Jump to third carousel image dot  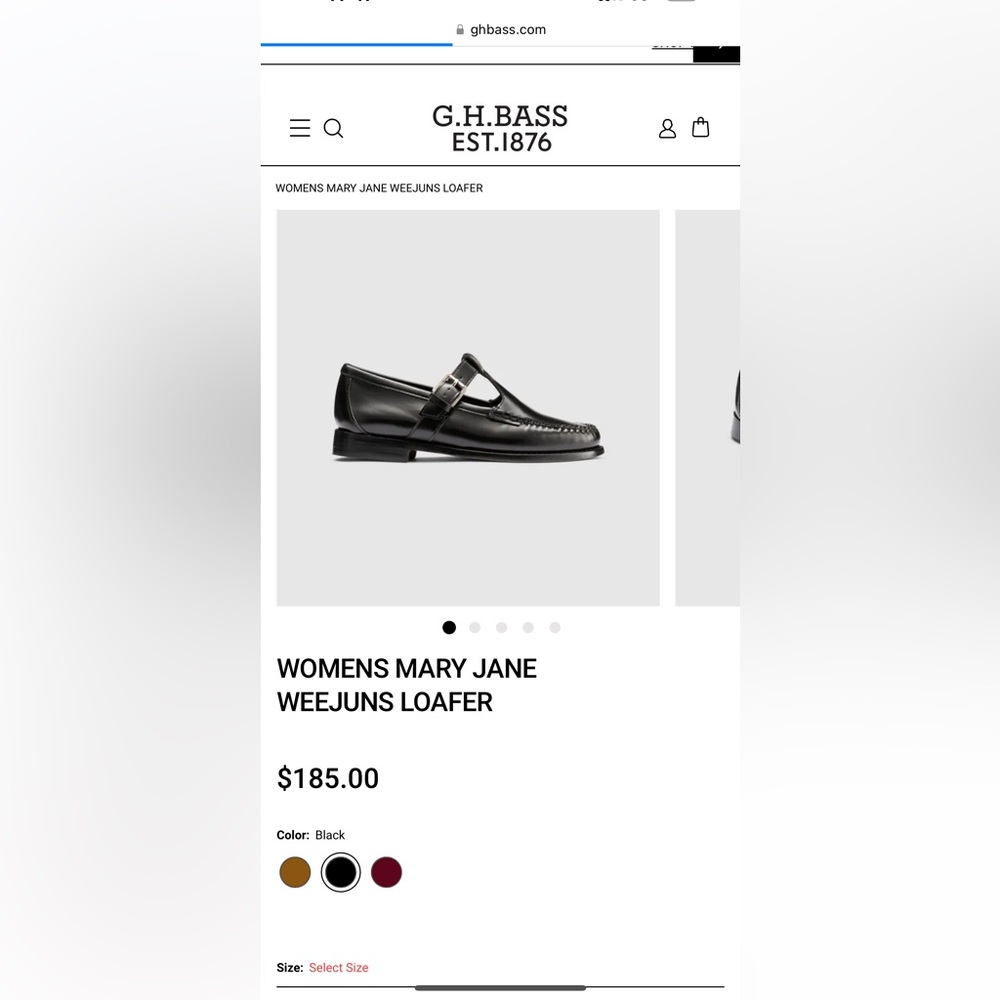[x=502, y=628]
